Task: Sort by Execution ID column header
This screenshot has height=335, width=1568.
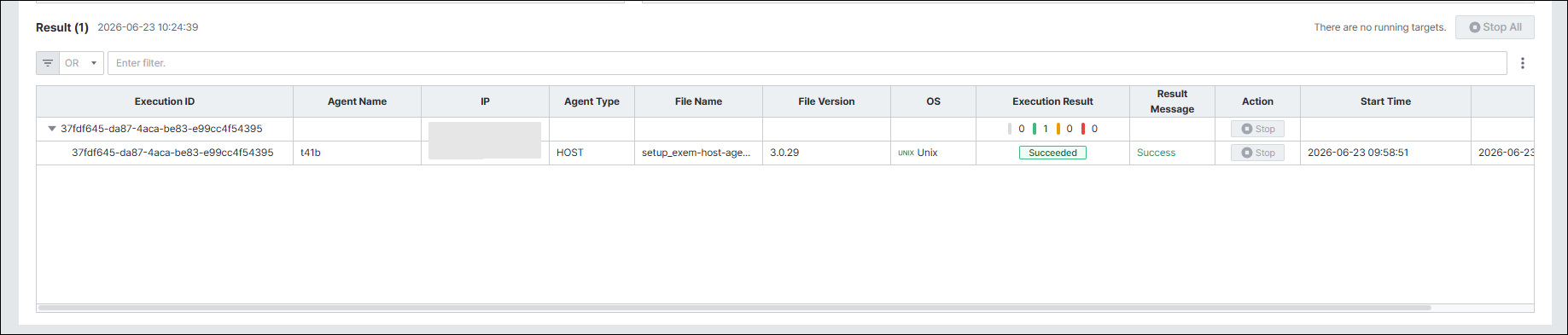Action: point(165,101)
